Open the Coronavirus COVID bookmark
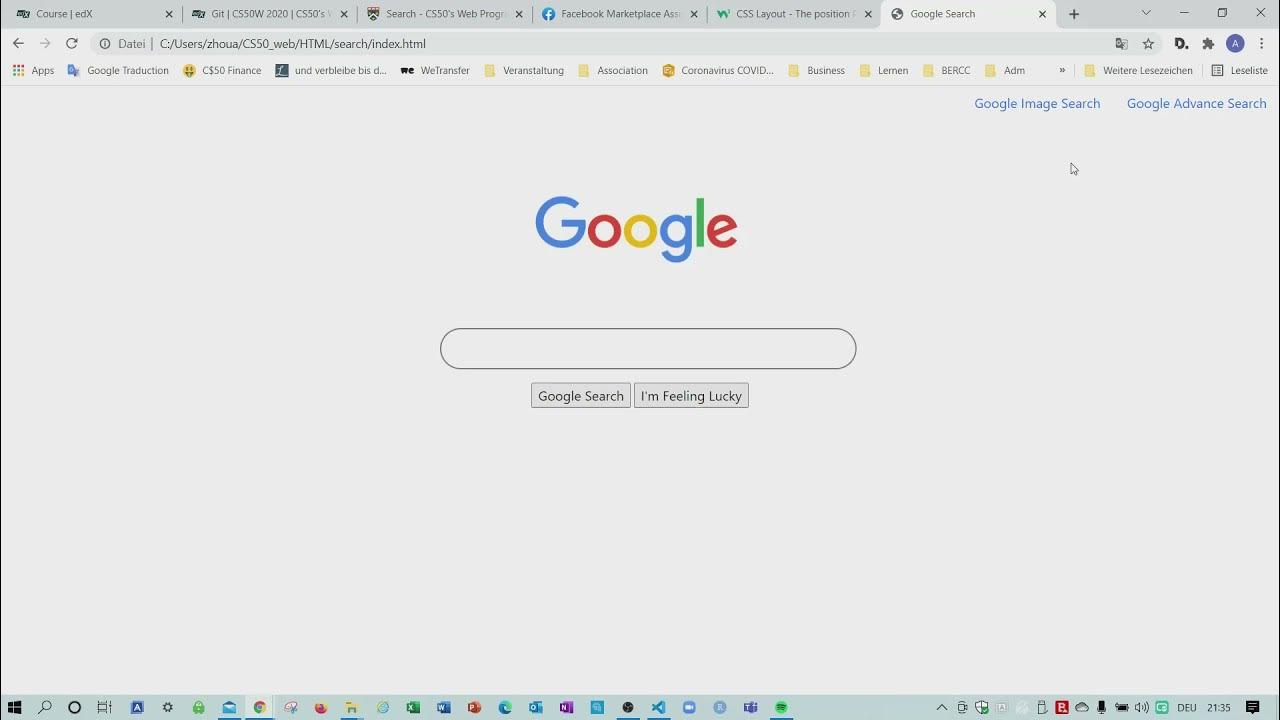This screenshot has height=720, width=1280. tap(718, 71)
